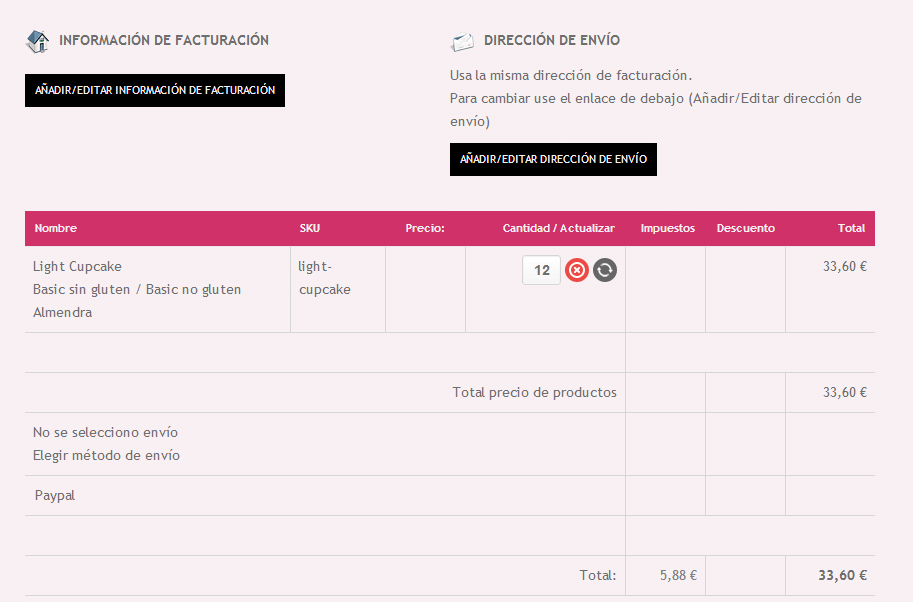
Task: Click the Total column header
Action: click(851, 228)
